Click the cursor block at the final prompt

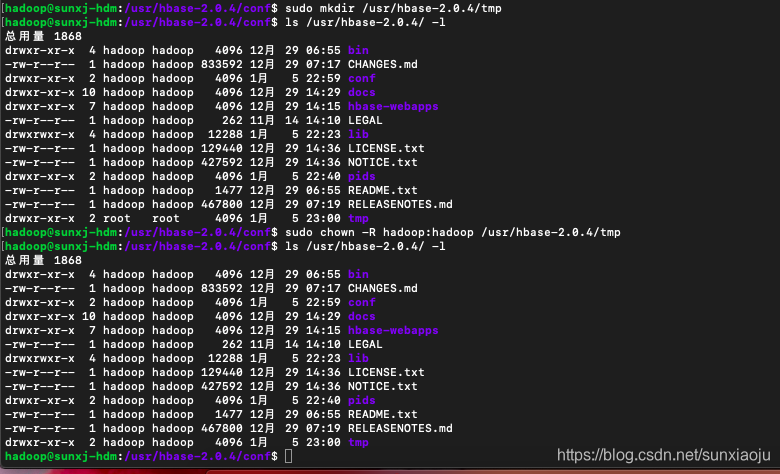289,456
